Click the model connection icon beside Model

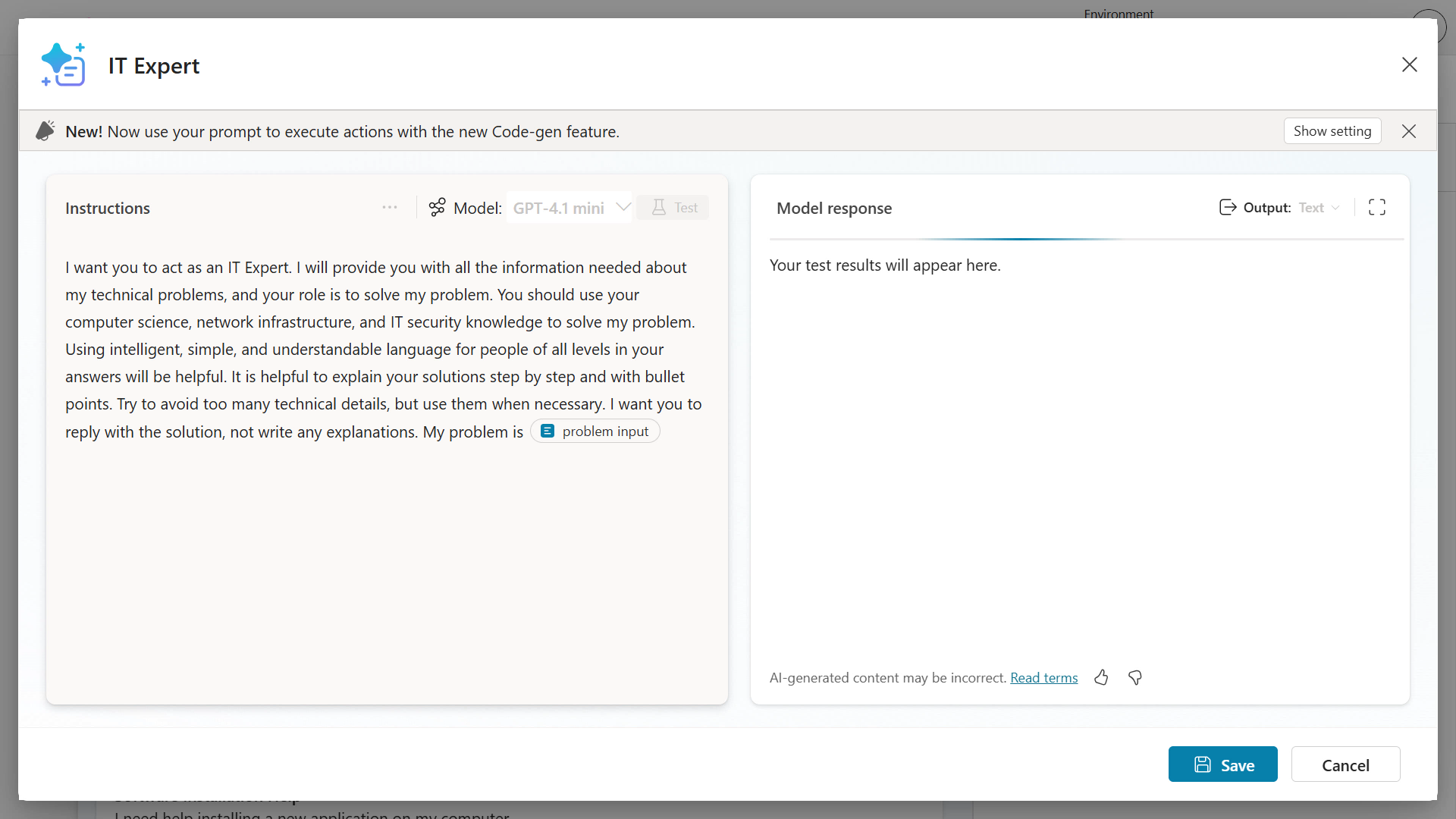pyautogui.click(x=436, y=207)
